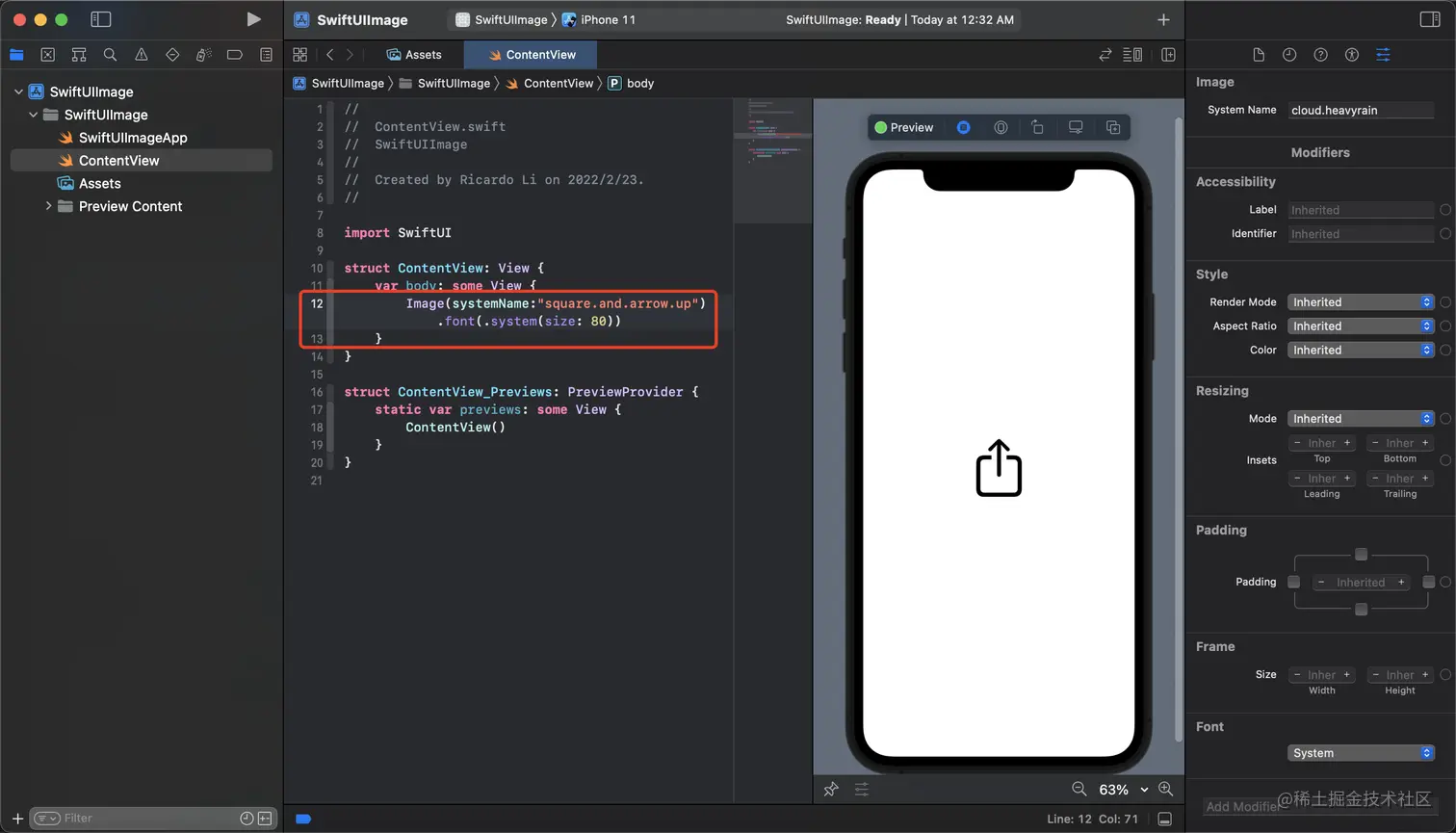Viewport: 1456px width, 833px height.
Task: Toggle the source control status filter
Action: (265, 819)
